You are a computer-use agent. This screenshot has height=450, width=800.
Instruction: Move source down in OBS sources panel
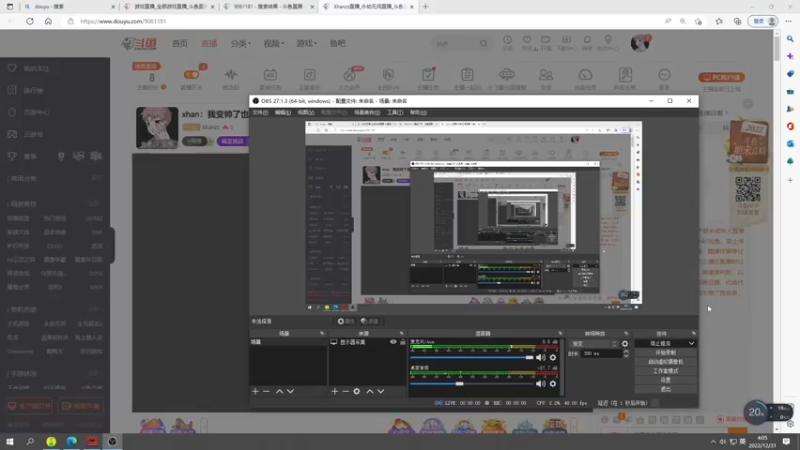pyautogui.click(x=381, y=391)
